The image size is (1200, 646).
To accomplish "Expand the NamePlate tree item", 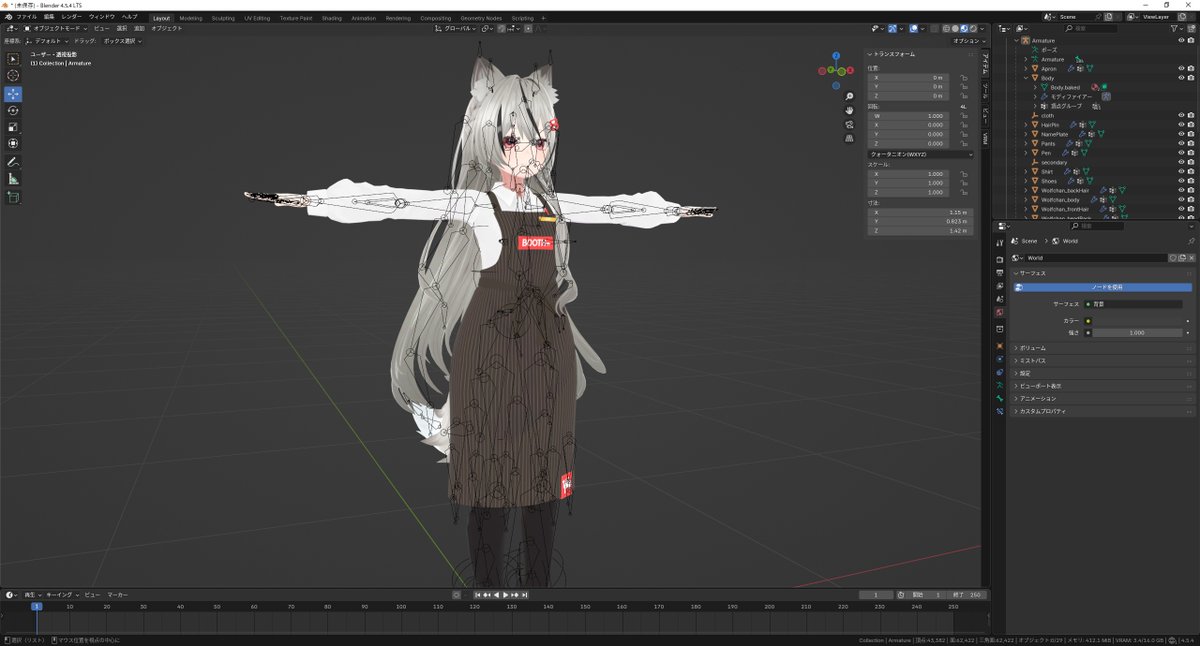I will tap(1025, 134).
